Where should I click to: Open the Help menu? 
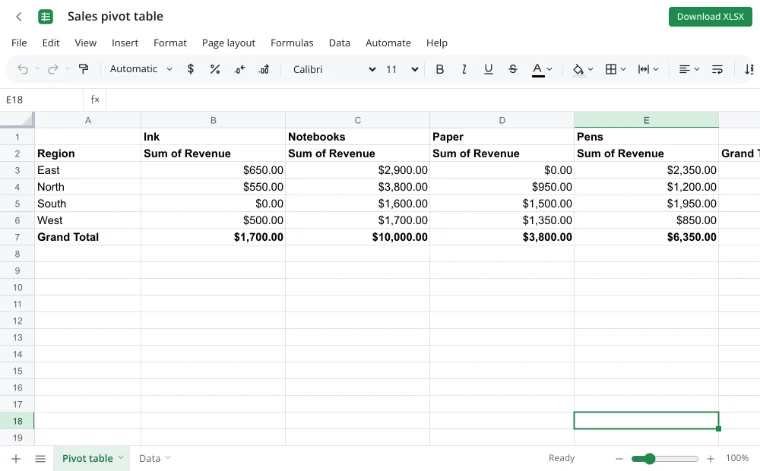tap(437, 43)
